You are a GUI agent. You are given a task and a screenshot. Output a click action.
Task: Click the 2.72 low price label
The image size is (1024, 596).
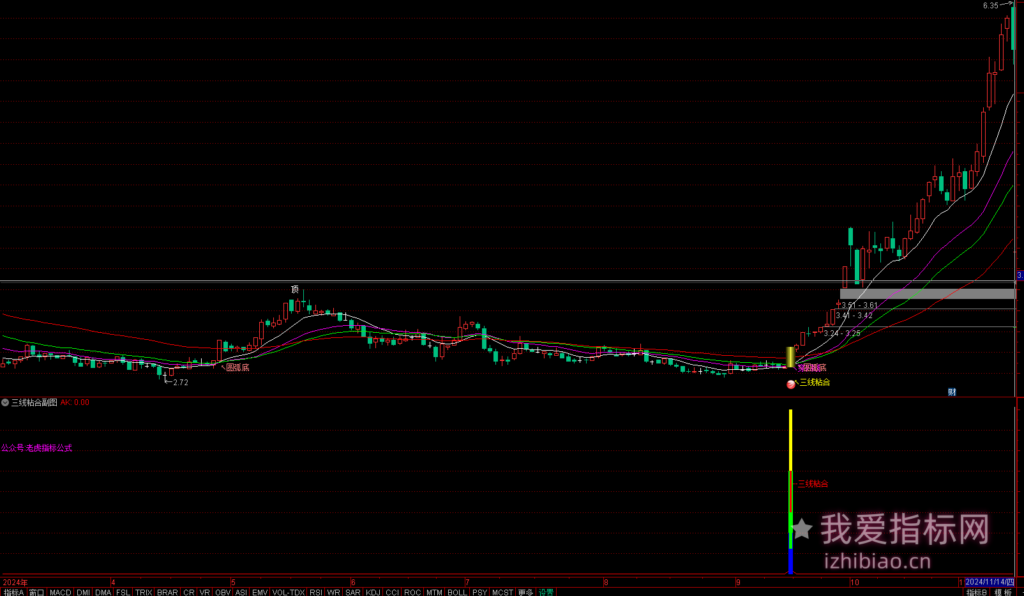coord(180,383)
